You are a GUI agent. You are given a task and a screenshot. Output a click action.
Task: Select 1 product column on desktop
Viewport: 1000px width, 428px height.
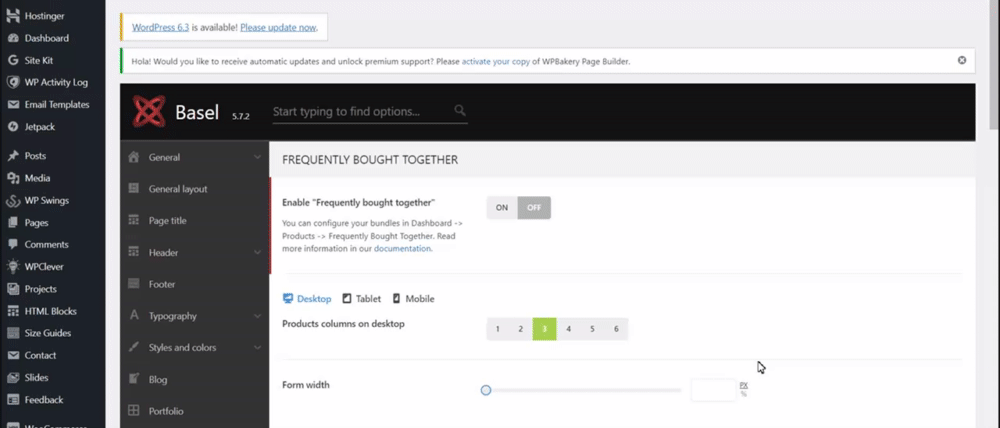[x=497, y=329]
